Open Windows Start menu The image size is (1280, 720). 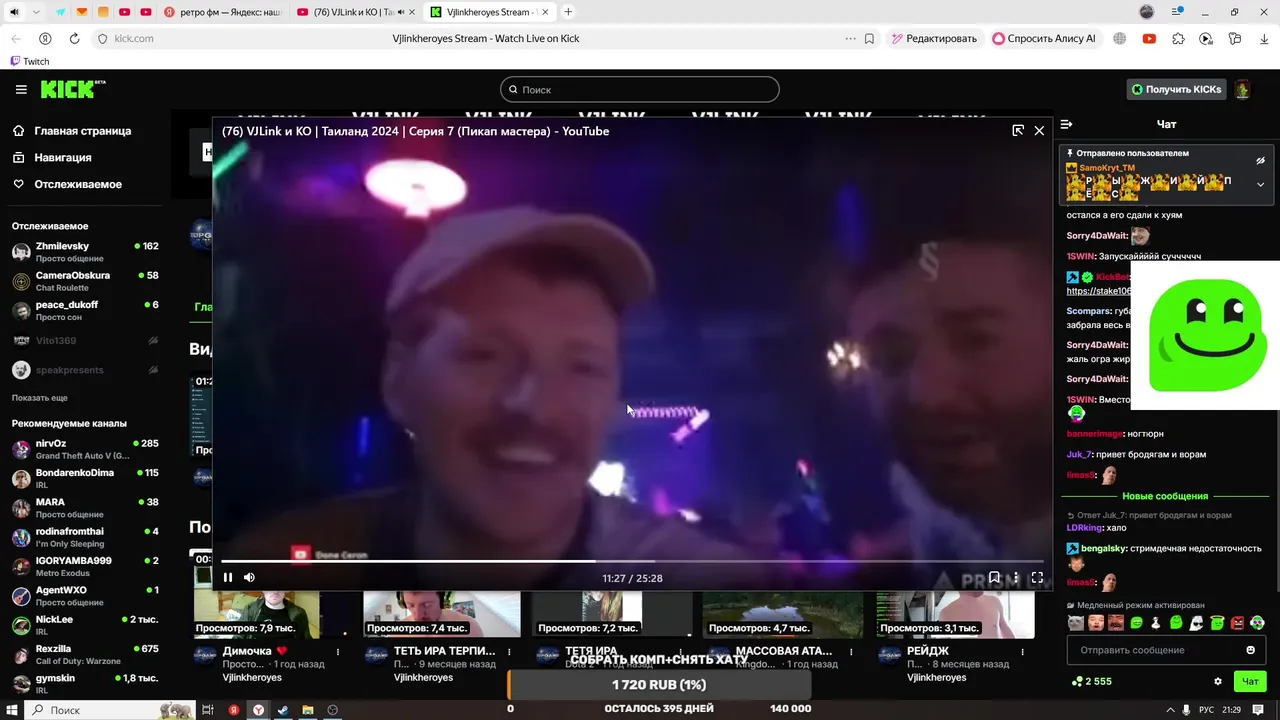coord(12,710)
